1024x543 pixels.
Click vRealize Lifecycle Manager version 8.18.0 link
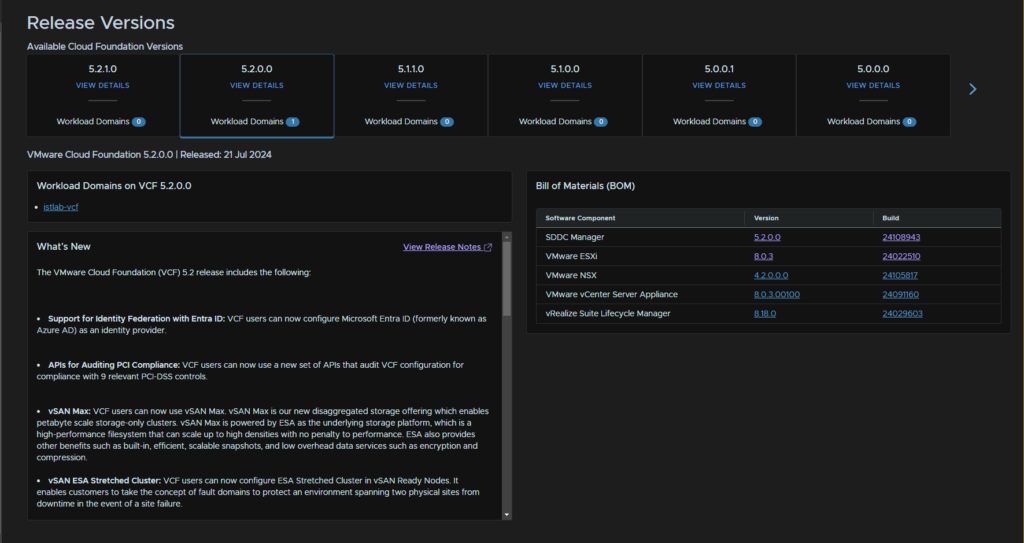[x=765, y=314]
